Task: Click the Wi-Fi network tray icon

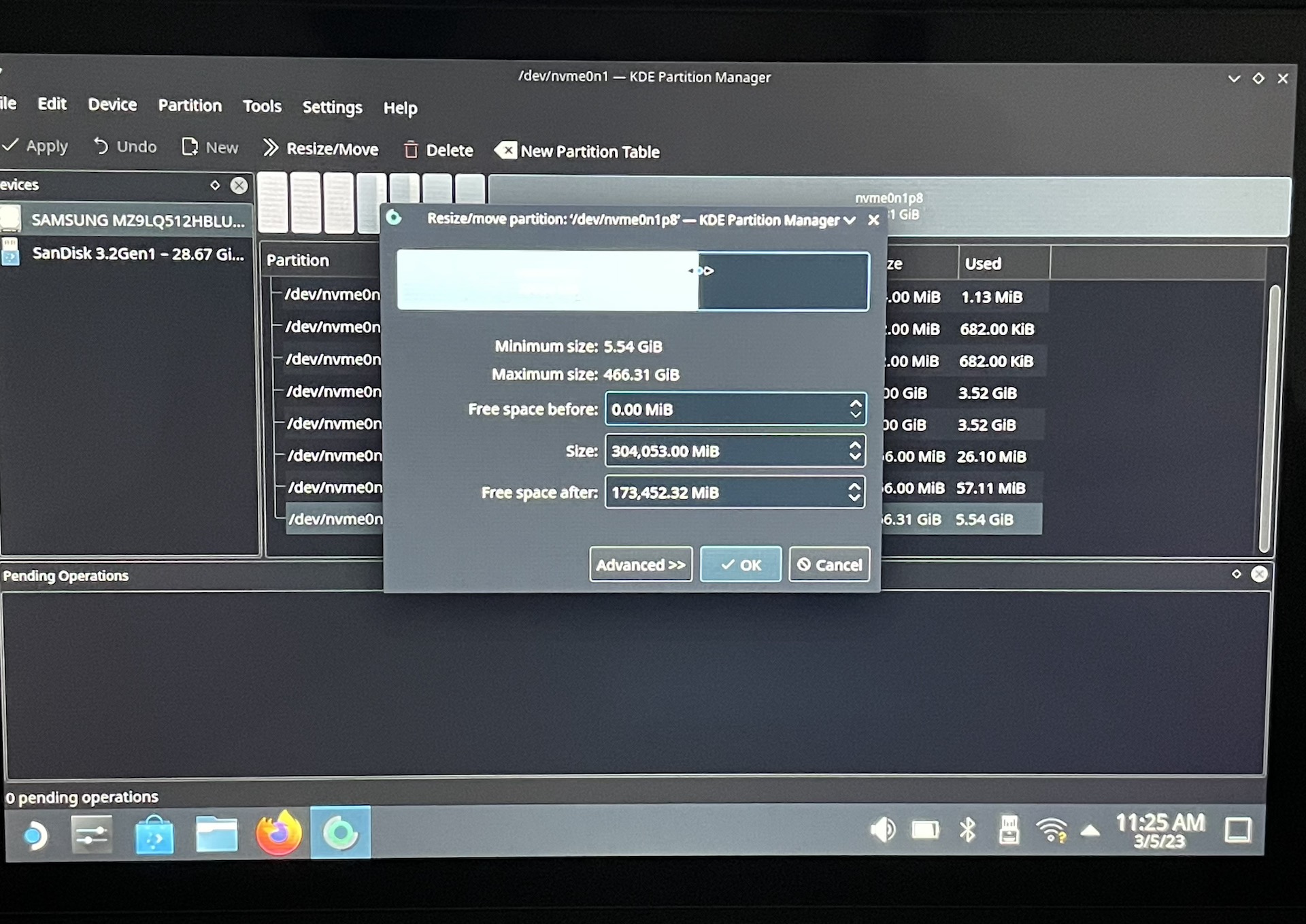Action: pyautogui.click(x=1051, y=830)
